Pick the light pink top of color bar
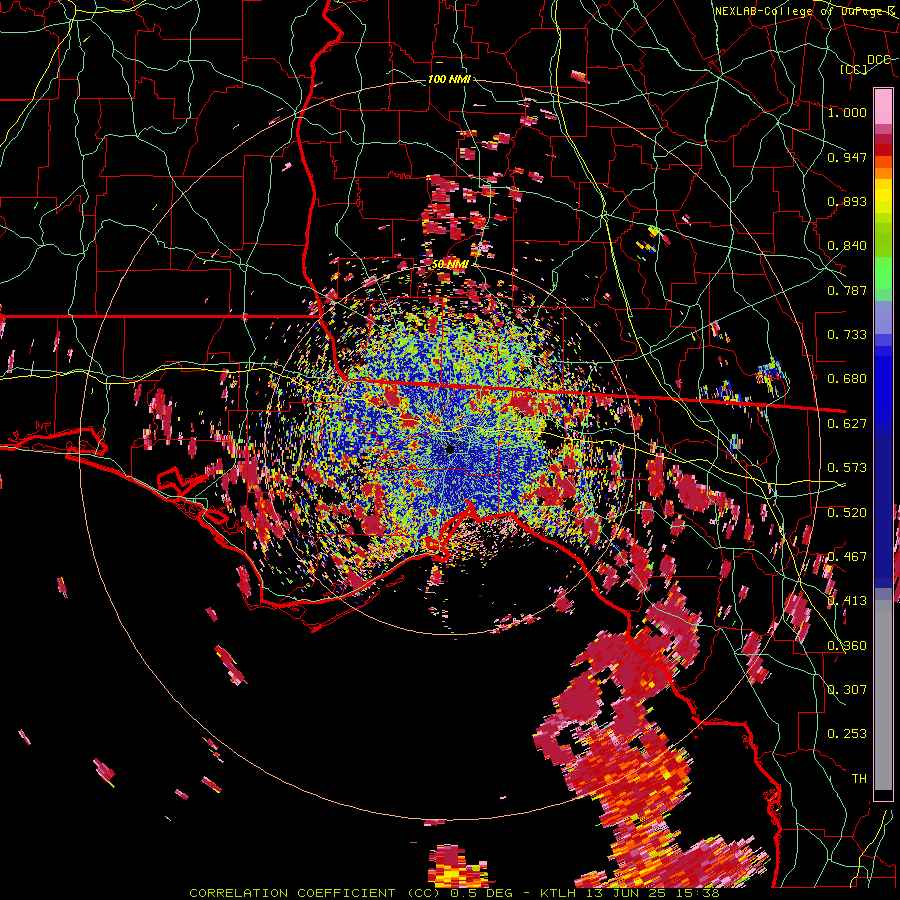The image size is (900, 900). (883, 106)
